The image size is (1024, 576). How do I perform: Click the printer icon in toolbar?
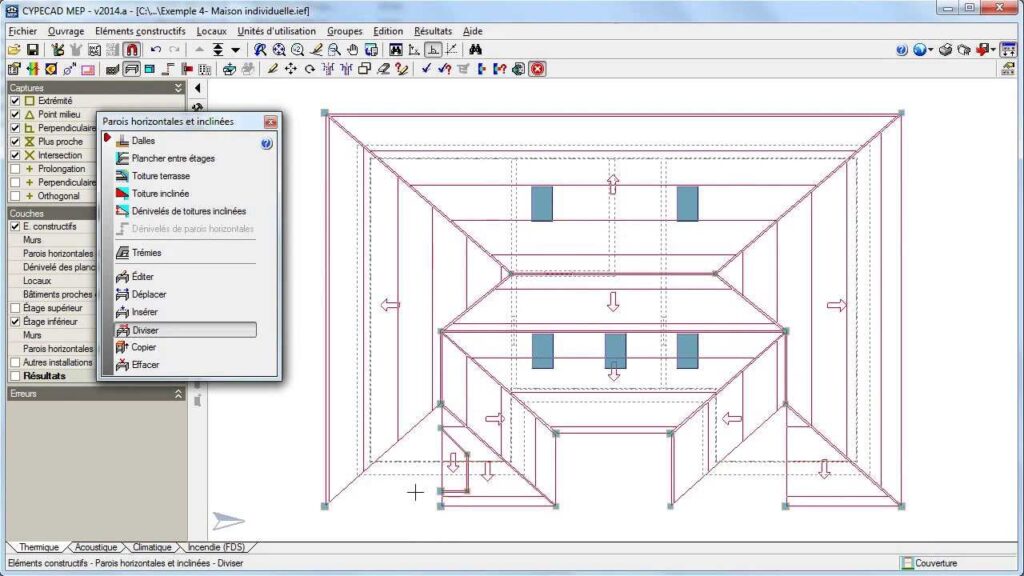pyautogui.click(x=945, y=49)
